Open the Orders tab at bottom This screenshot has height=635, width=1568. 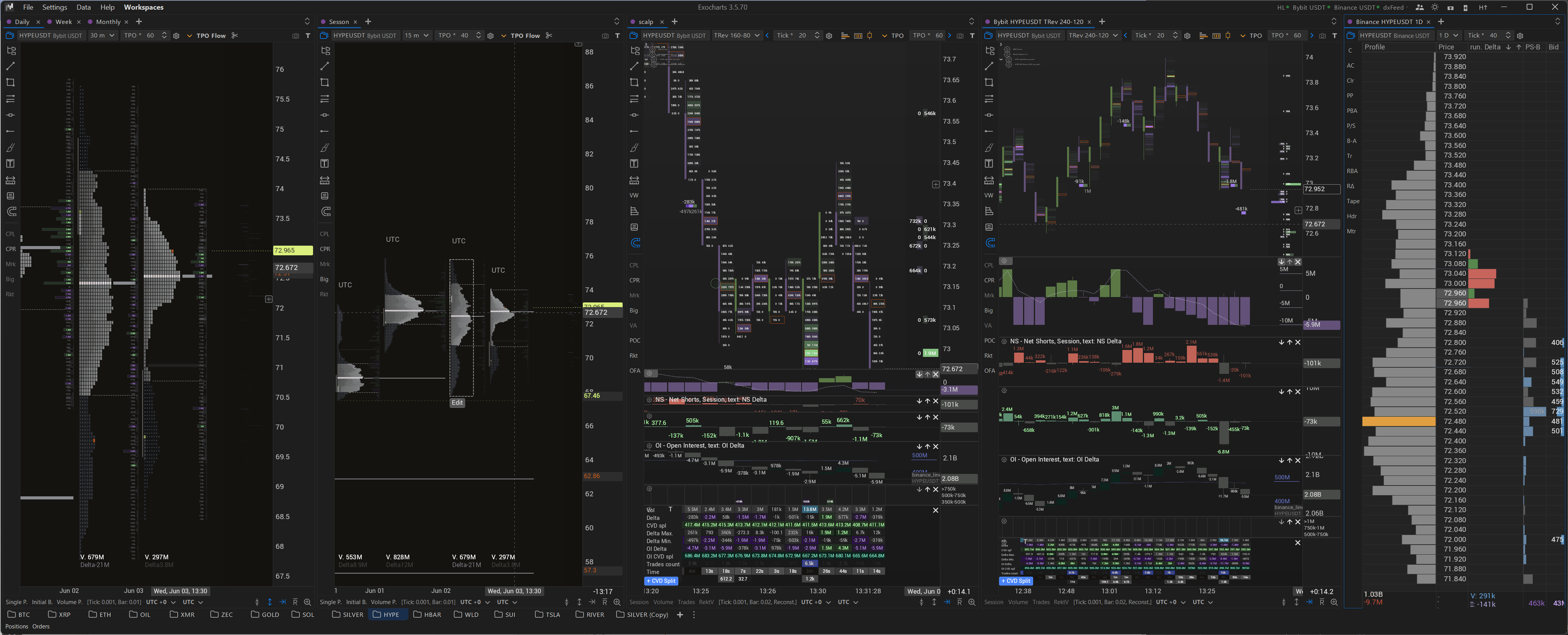(x=41, y=627)
